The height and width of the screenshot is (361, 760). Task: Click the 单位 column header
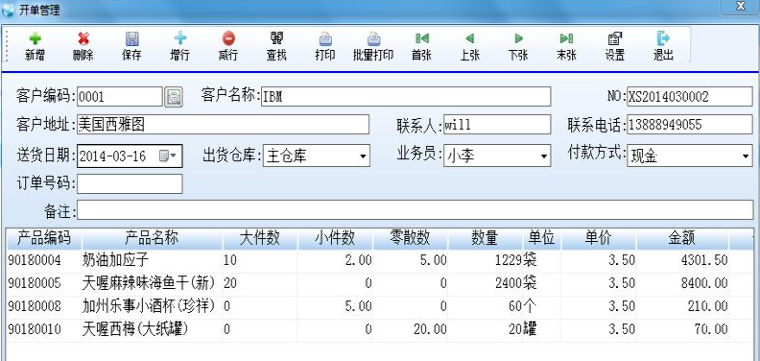(x=542, y=238)
